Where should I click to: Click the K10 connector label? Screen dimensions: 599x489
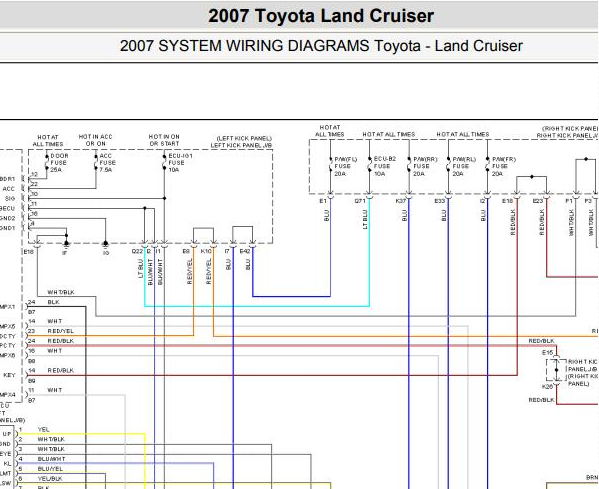206,251
